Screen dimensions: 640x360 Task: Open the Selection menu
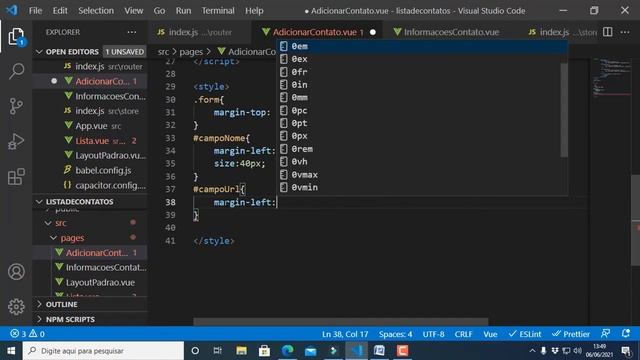pyautogui.click(x=96, y=10)
